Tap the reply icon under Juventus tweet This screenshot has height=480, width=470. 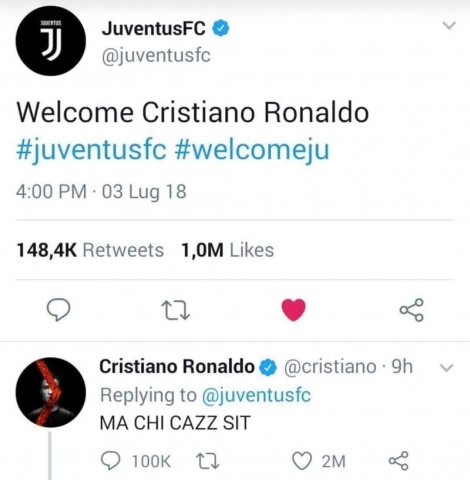click(x=58, y=310)
